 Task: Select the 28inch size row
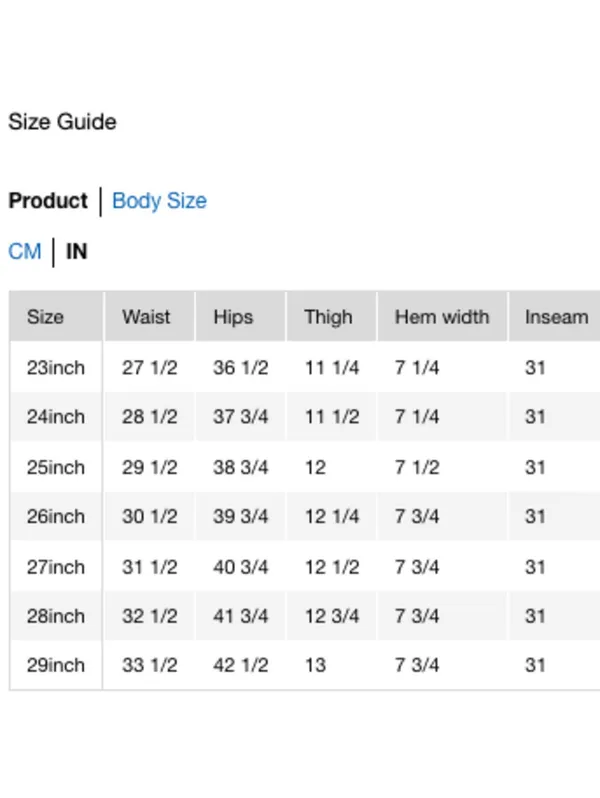[305, 616]
